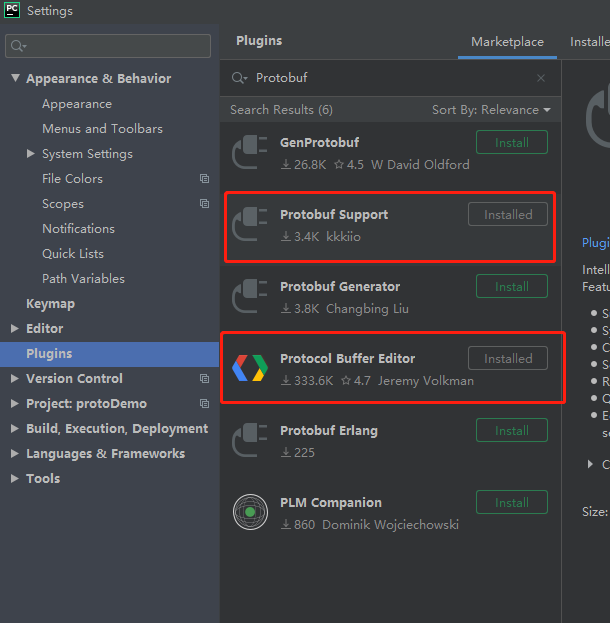The image size is (610, 623).
Task: Open the Sort By Relevance dropdown
Action: click(491, 110)
